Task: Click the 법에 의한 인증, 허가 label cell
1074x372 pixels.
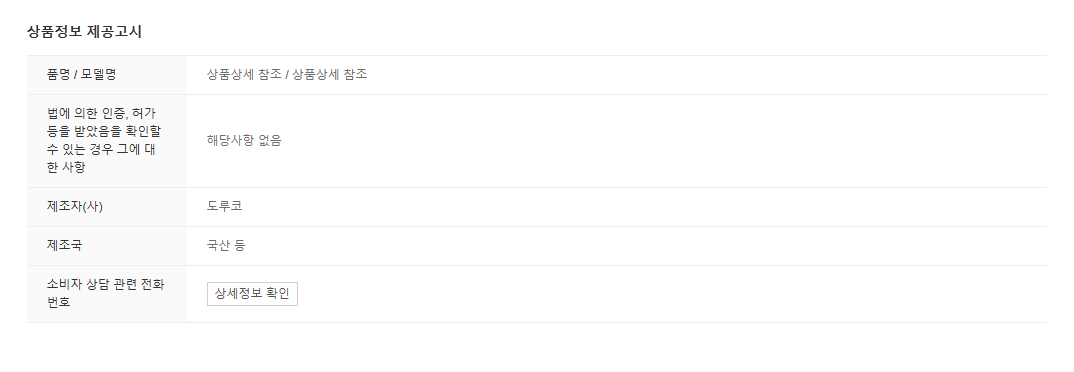Action: [106, 140]
